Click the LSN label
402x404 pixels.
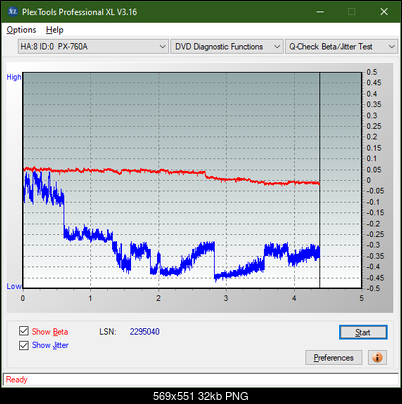(108, 332)
